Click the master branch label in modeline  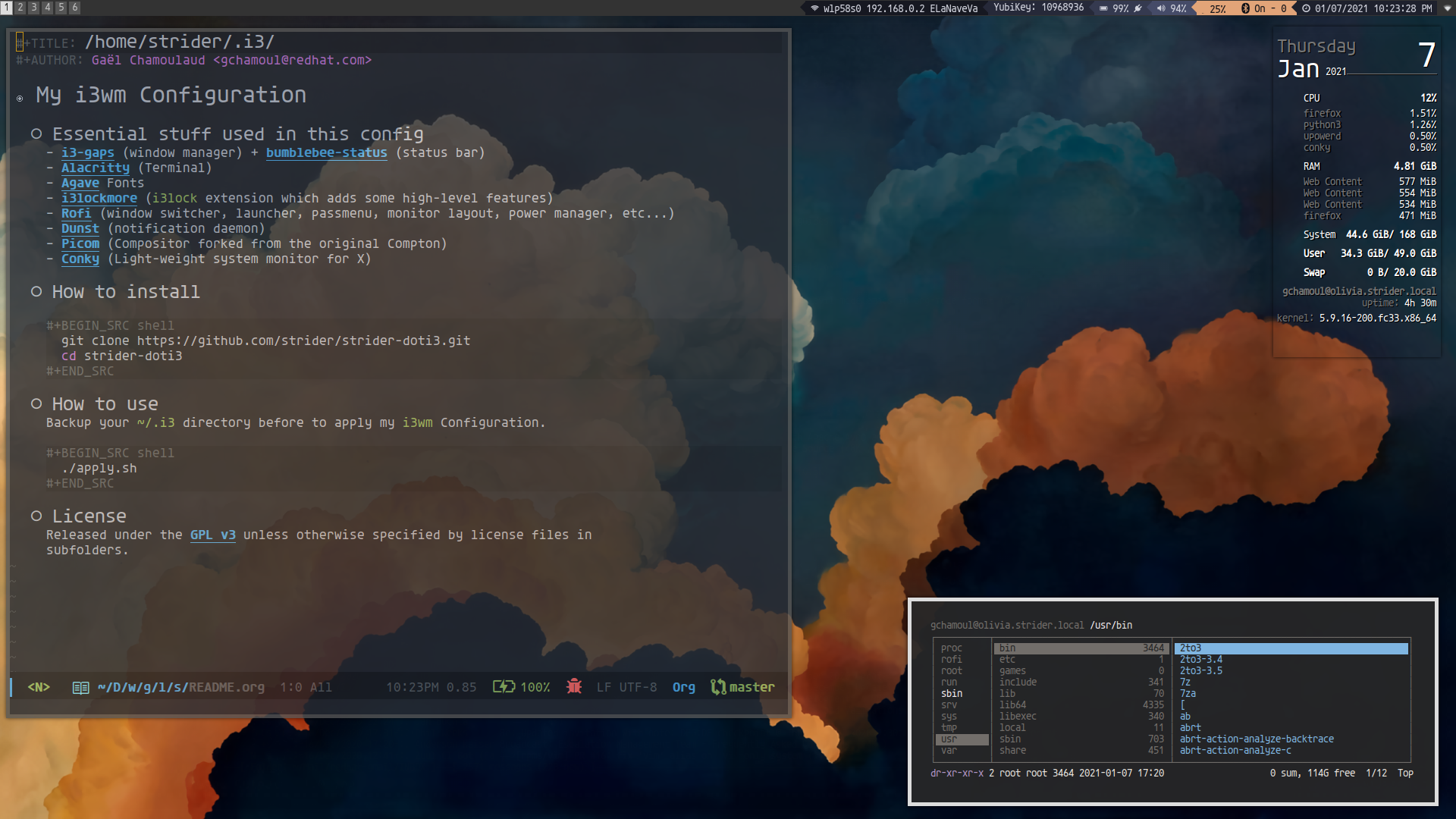pos(752,687)
